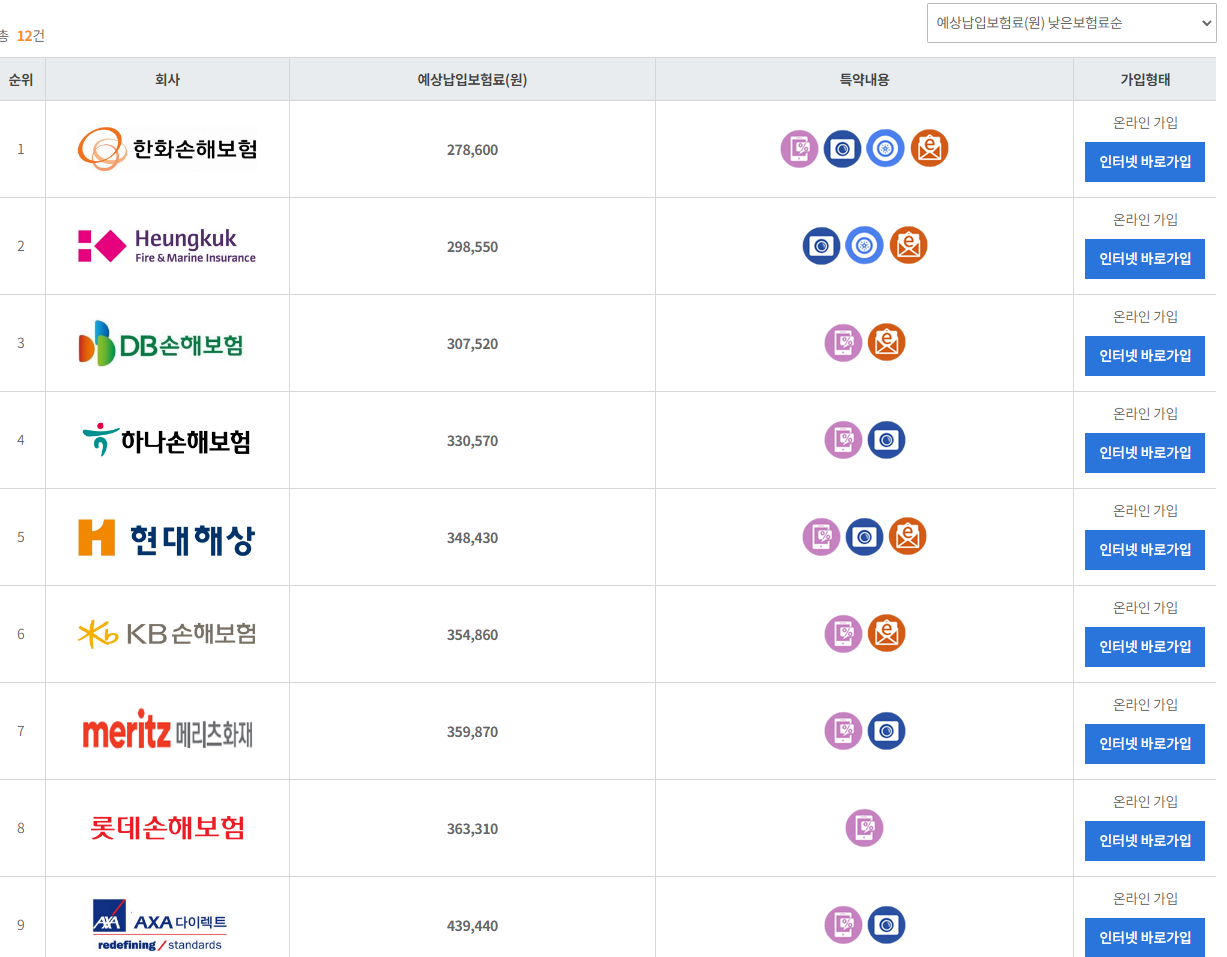Click 인터넷 바로가입 for KB손해보험
Viewport: 1227px width, 957px height.
coord(1145,647)
